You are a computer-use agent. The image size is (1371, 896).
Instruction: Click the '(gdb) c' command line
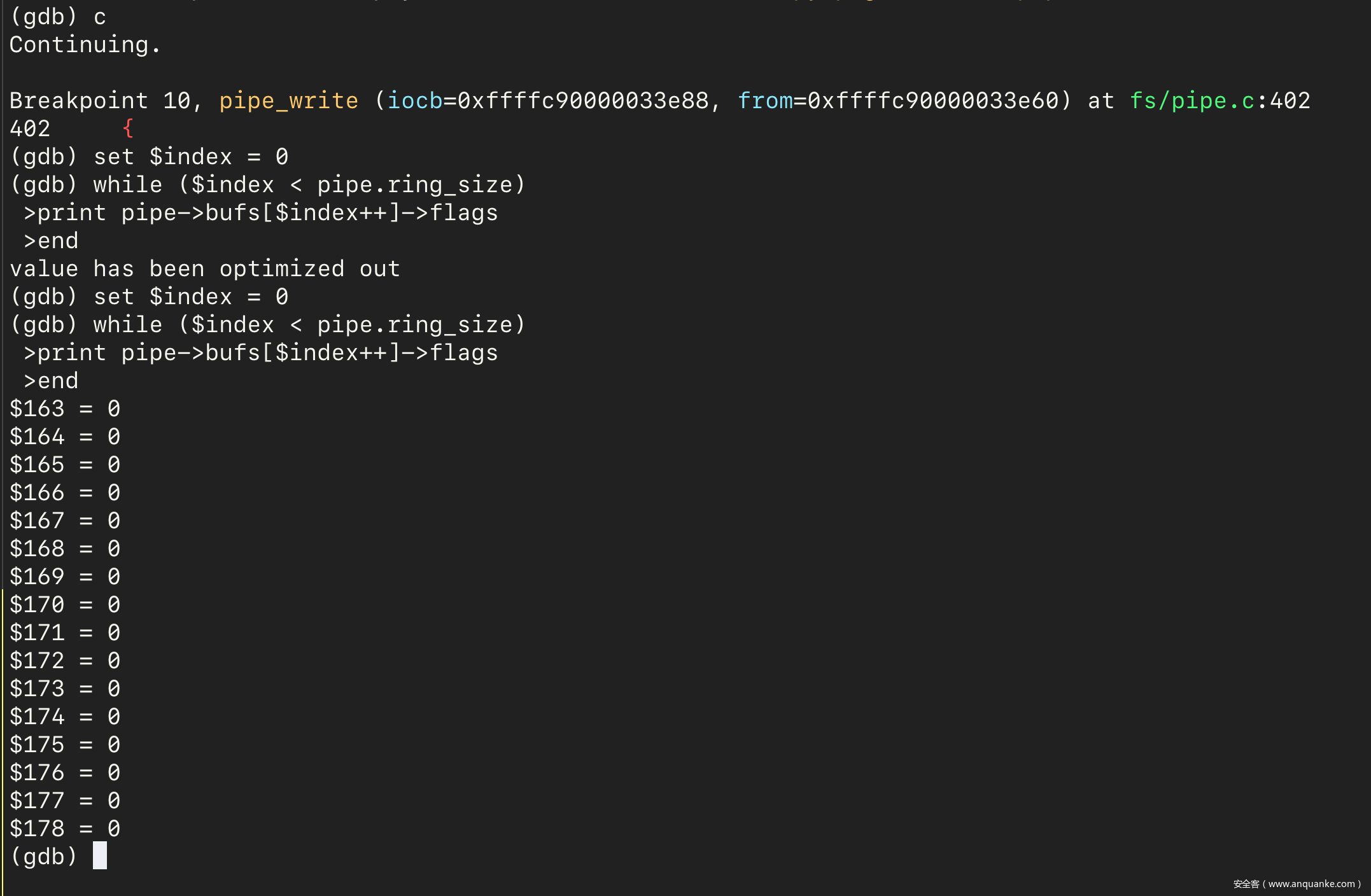pos(58,17)
